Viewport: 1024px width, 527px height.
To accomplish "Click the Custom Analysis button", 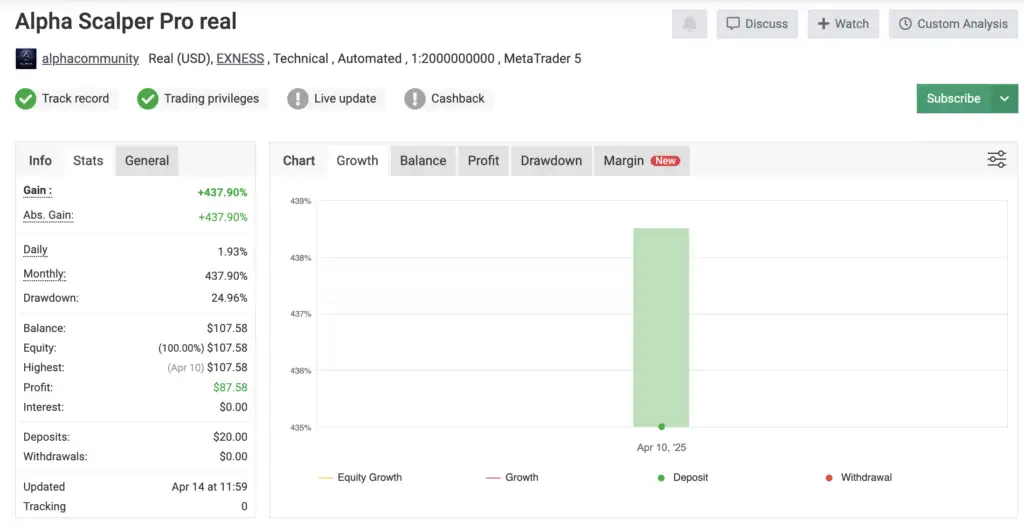I will click(x=953, y=24).
